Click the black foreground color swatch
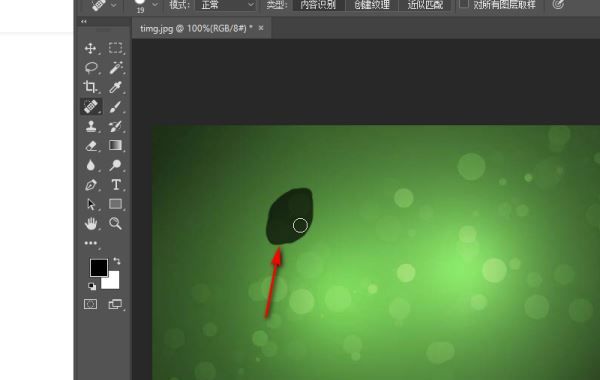The width and height of the screenshot is (600, 380). (x=99, y=267)
